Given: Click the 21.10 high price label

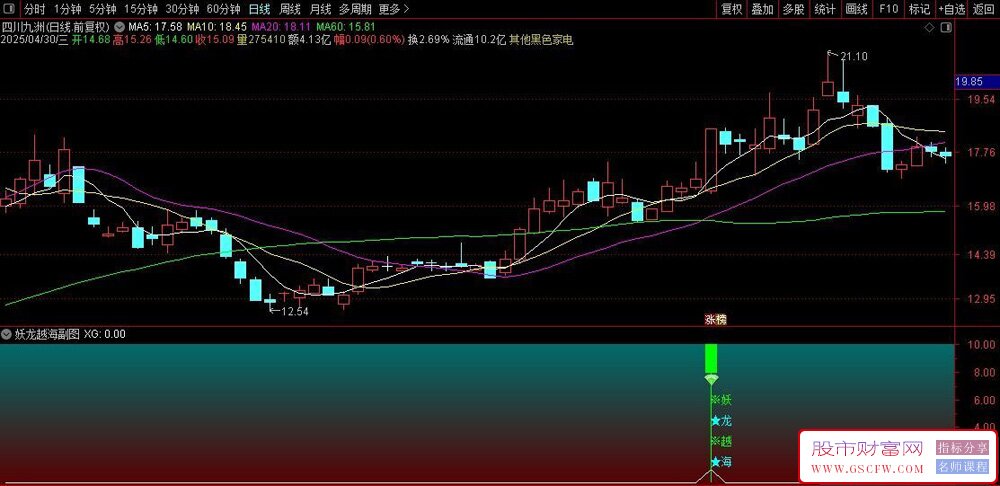Looking at the screenshot, I should (853, 57).
